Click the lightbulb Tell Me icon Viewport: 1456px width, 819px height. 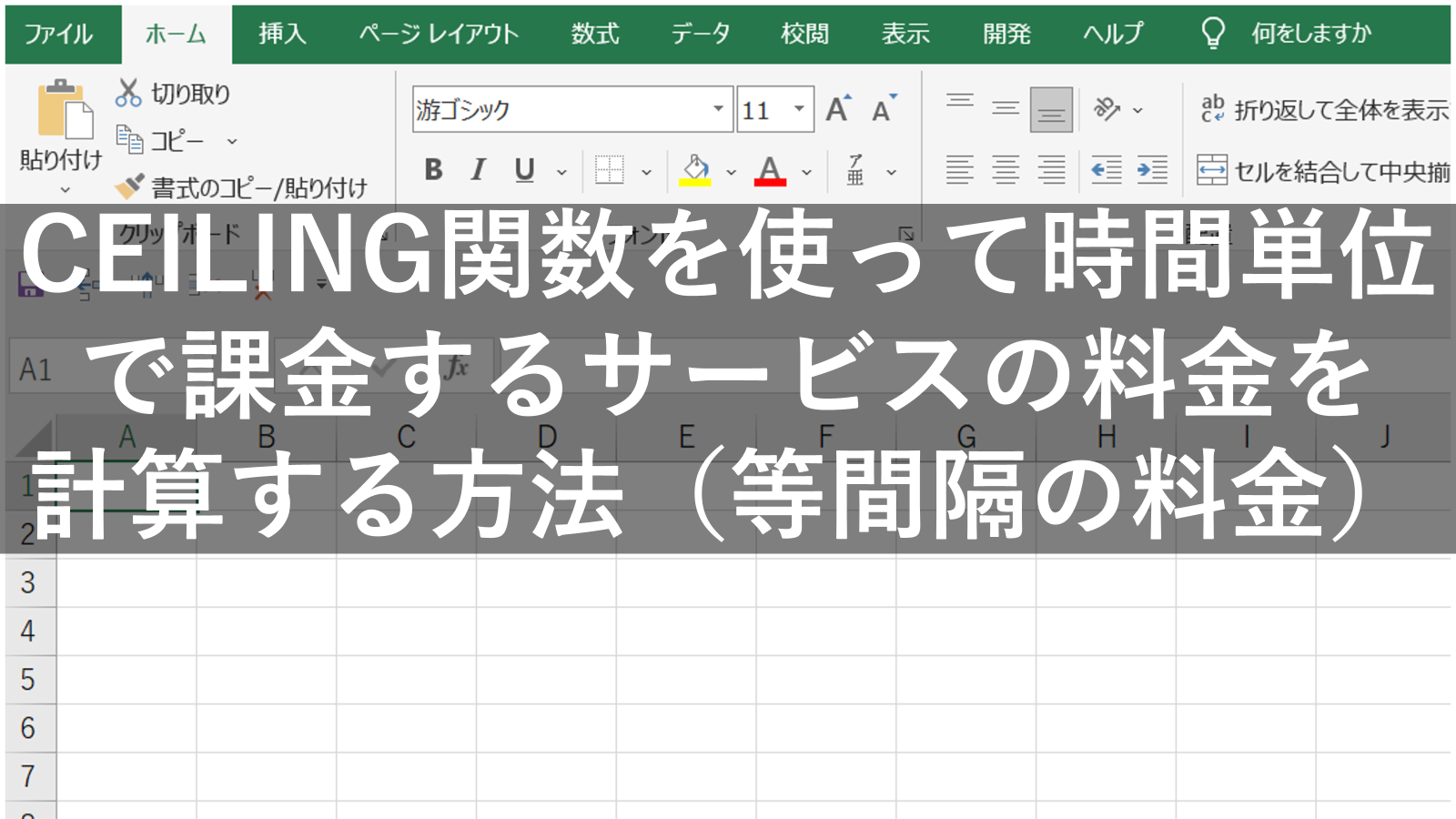coord(1213,34)
